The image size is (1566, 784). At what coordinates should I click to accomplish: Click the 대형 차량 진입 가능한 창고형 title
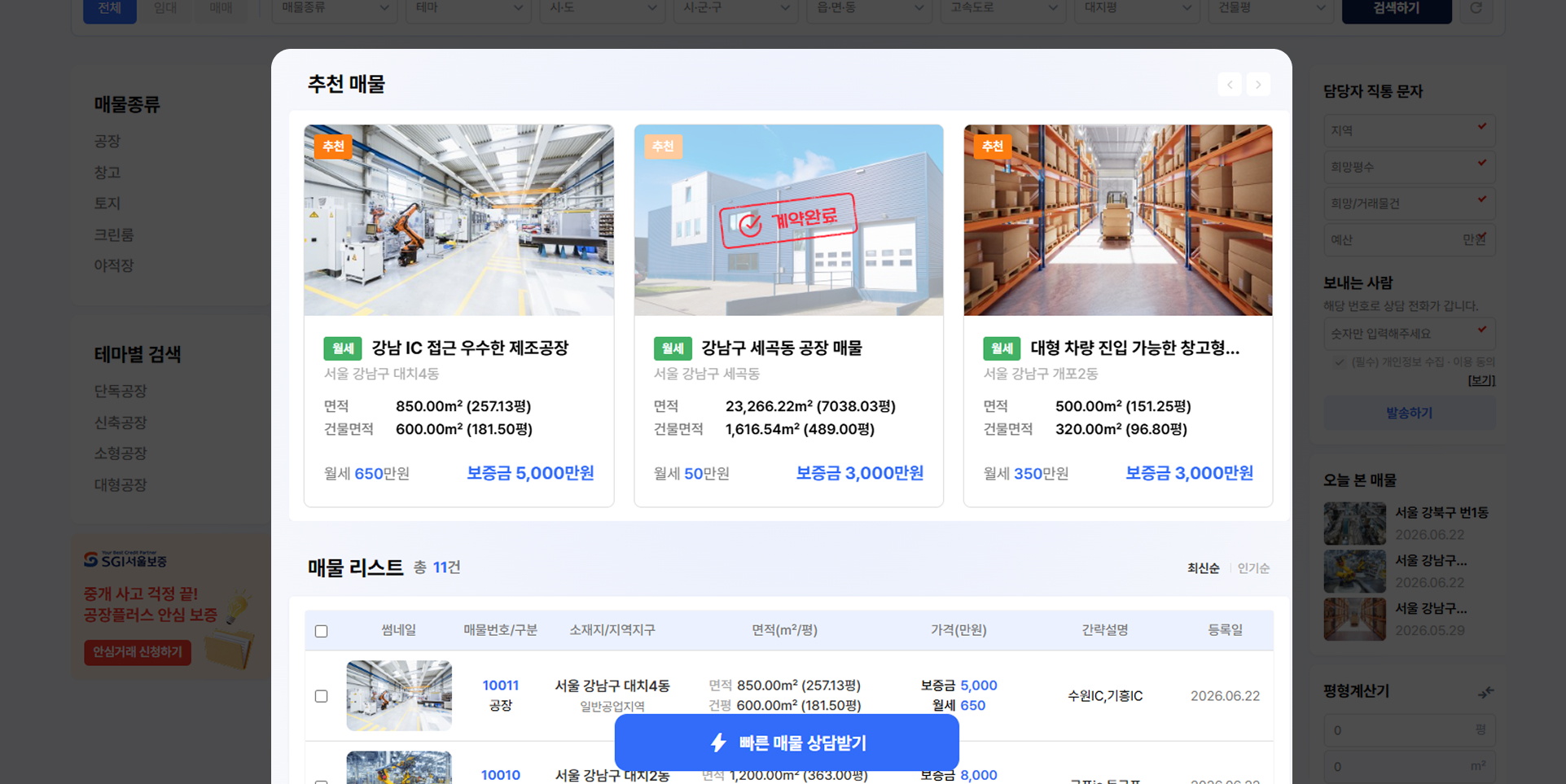[1135, 348]
